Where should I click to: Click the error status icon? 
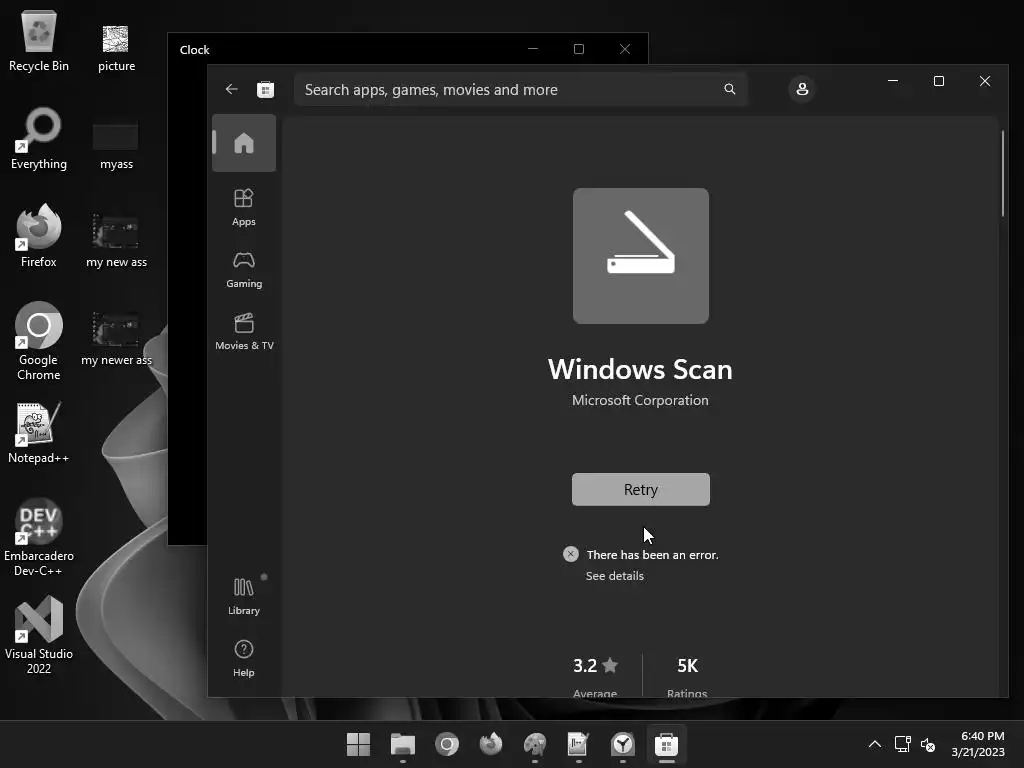[570, 554]
